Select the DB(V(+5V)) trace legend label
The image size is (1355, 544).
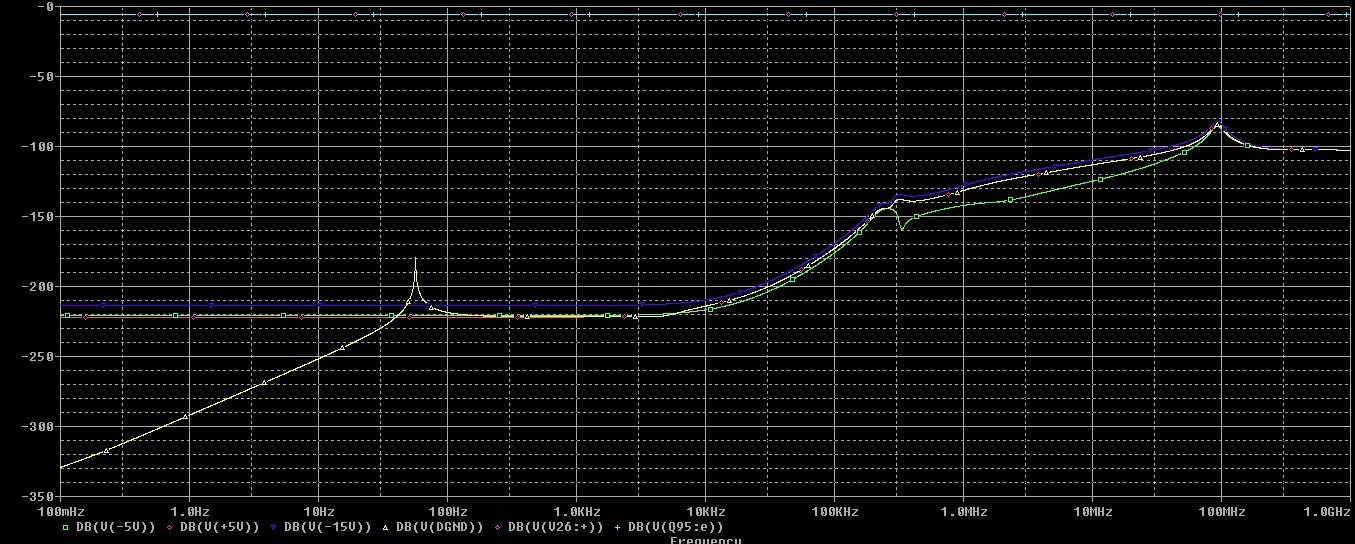[x=220, y=526]
